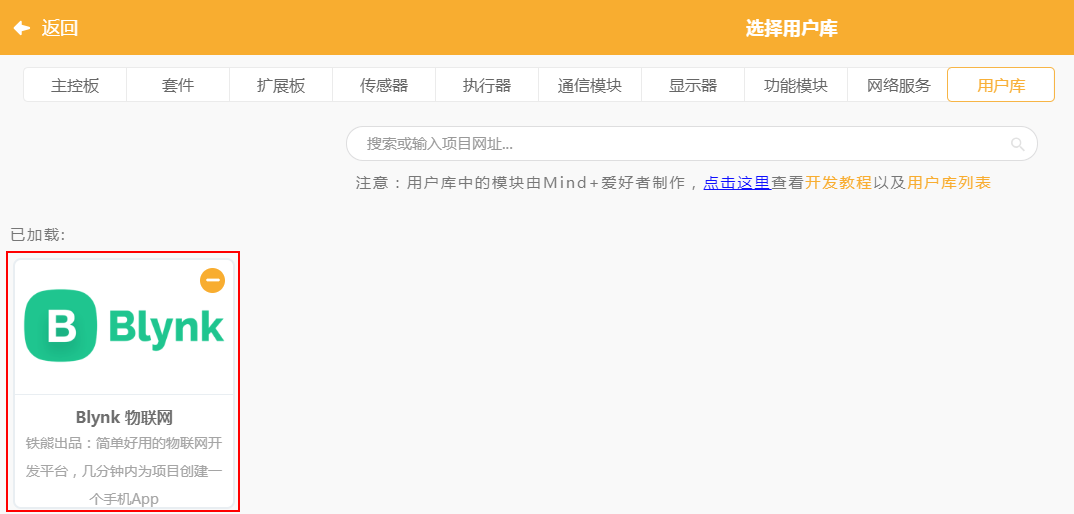Switch to the 套件 tab
The width and height of the screenshot is (1074, 514).
tap(178, 86)
